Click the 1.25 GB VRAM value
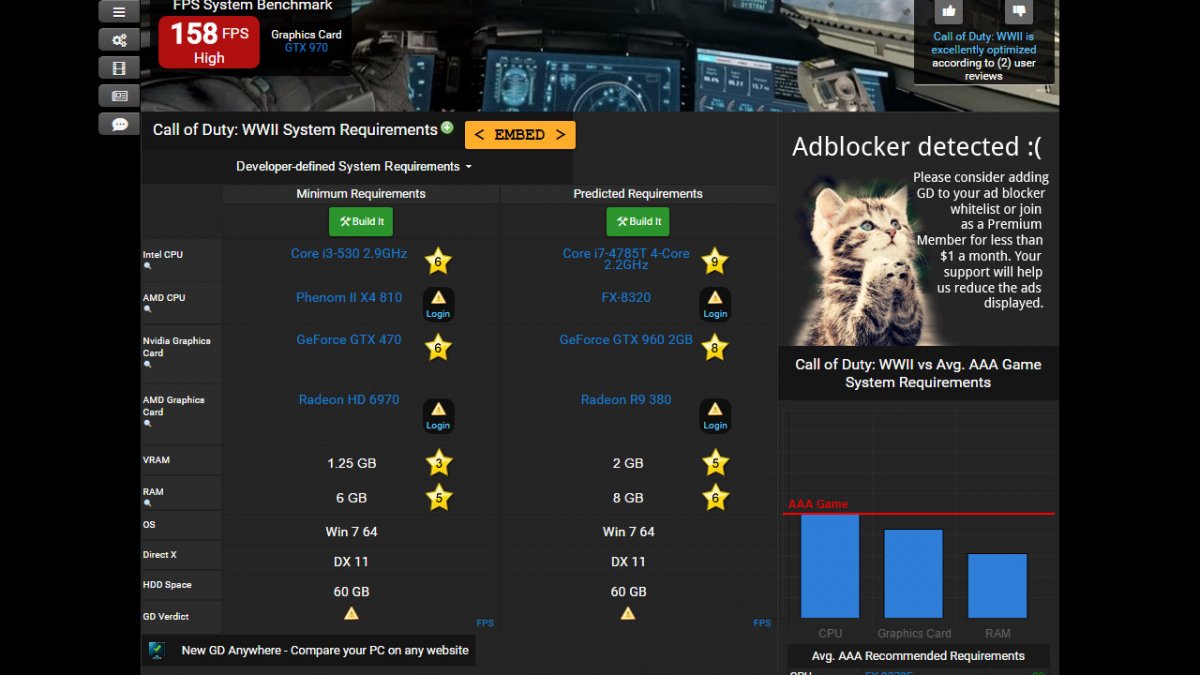1200x675 pixels. [x=352, y=464]
